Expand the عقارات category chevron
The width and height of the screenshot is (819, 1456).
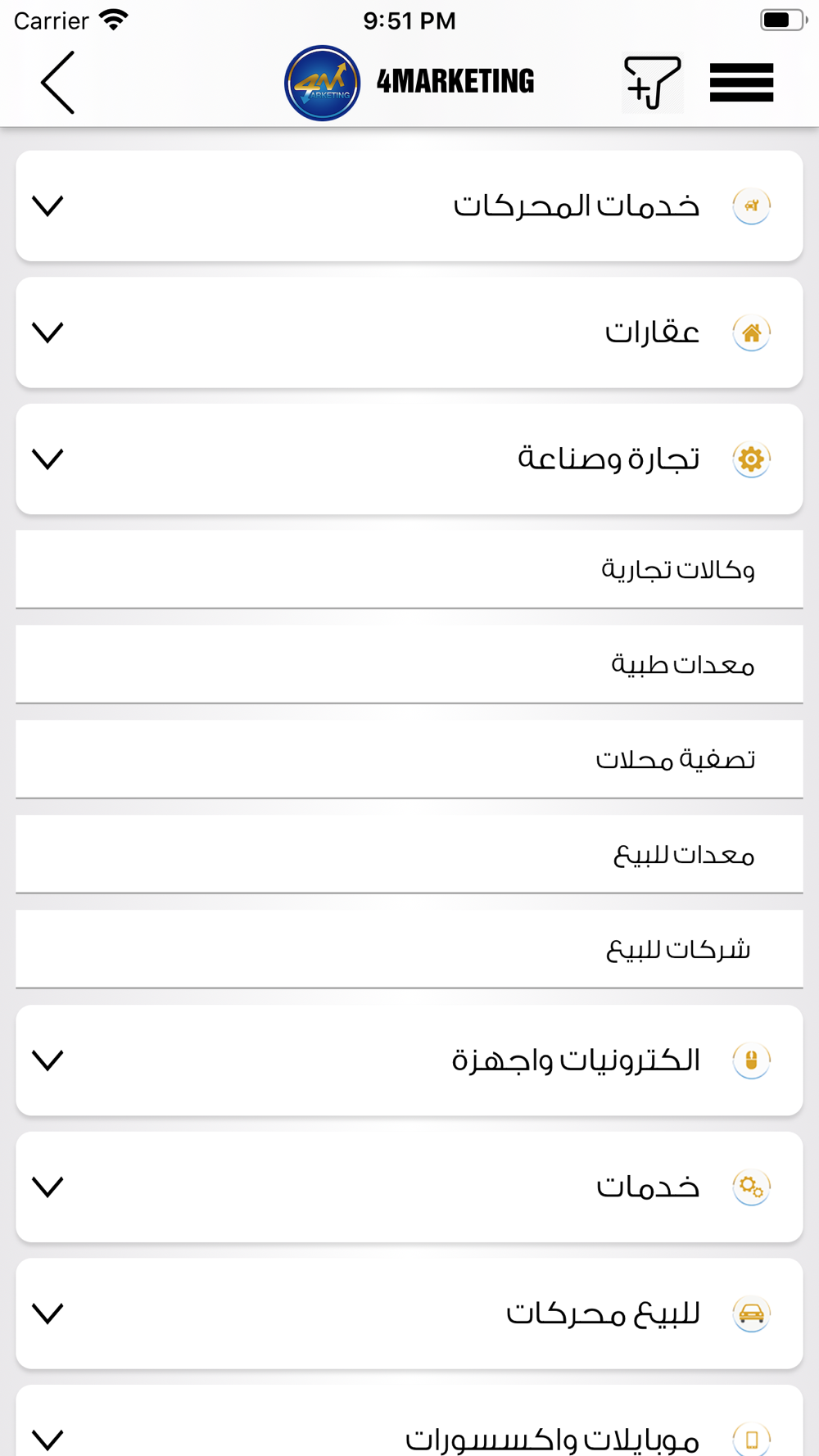48,332
